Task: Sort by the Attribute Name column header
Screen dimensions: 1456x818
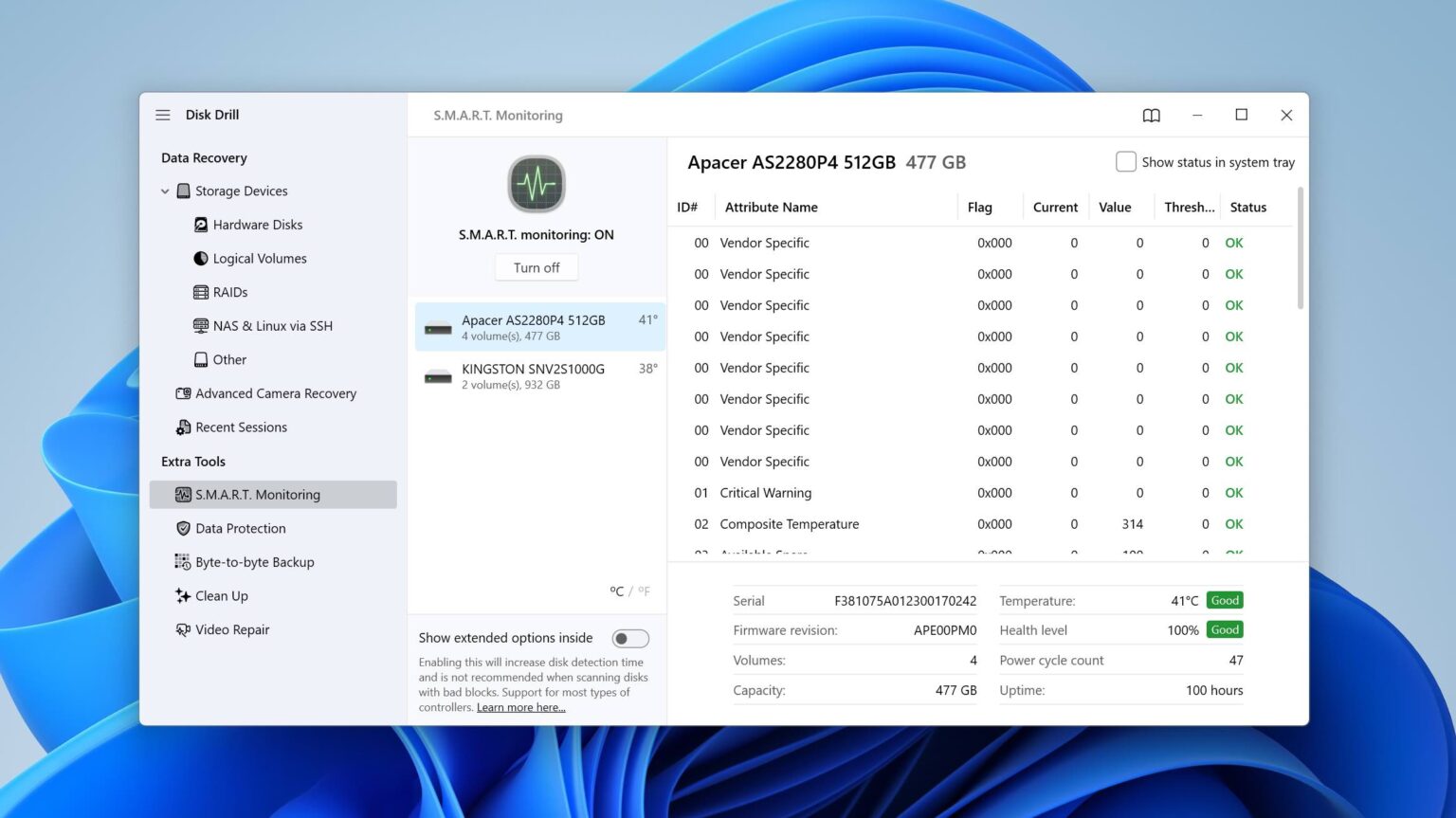Action: tap(771, 208)
